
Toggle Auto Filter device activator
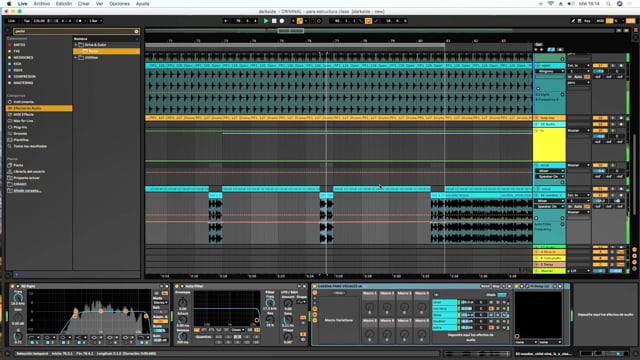coord(177,287)
